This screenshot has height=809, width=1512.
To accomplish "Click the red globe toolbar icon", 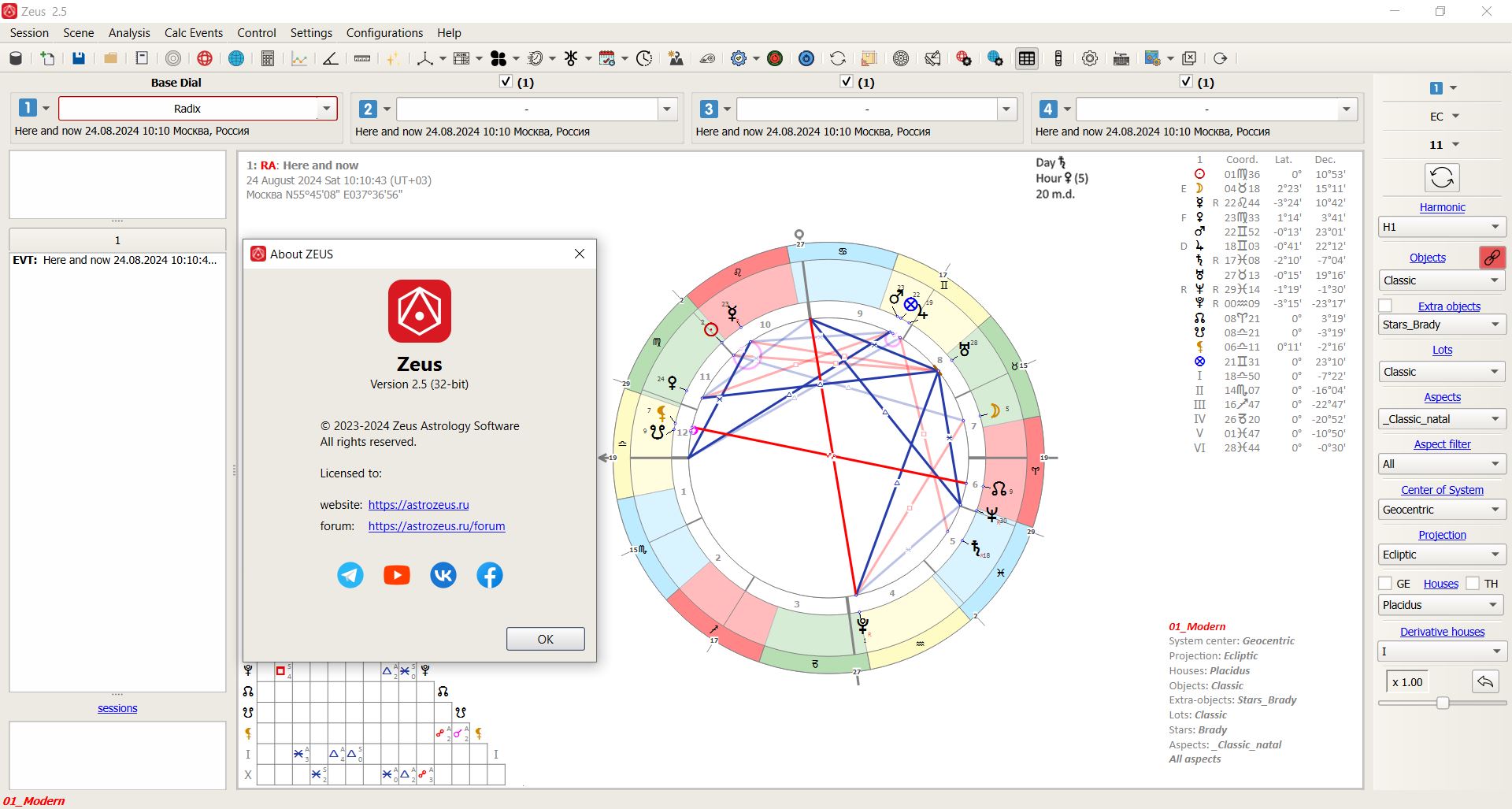I will pos(205,58).
